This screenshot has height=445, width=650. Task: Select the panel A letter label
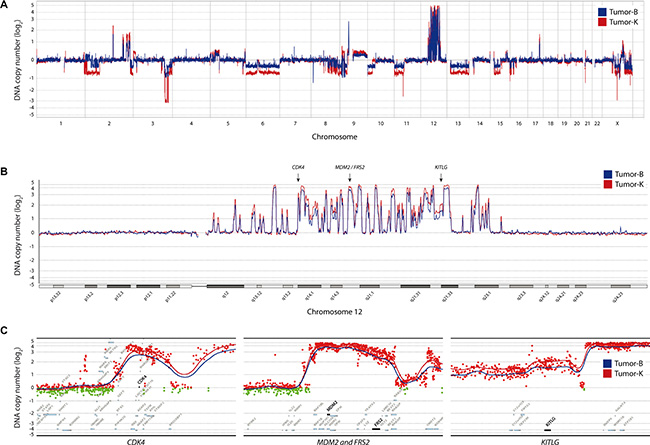click(x=6, y=6)
